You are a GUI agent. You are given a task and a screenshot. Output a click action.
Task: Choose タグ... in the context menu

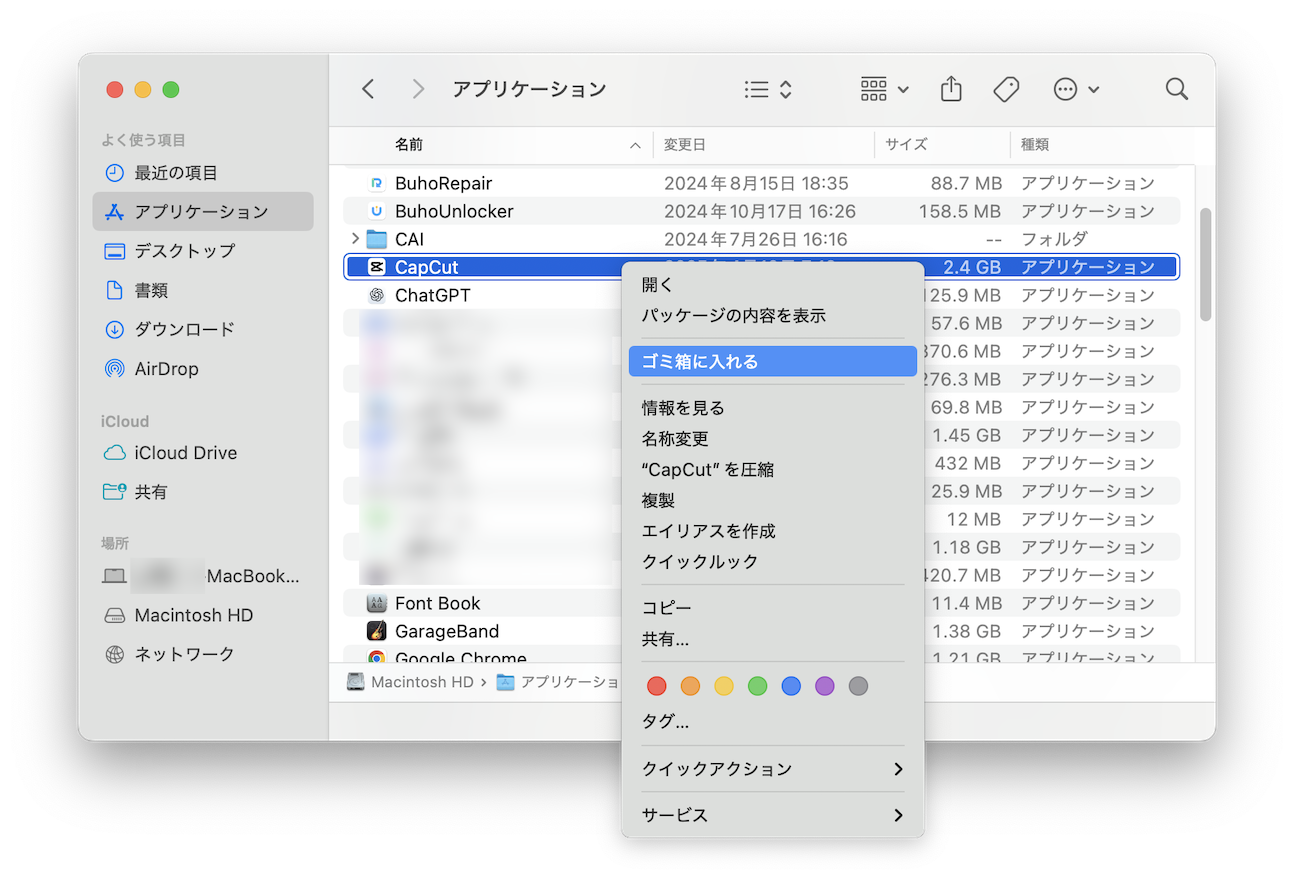pos(772,722)
